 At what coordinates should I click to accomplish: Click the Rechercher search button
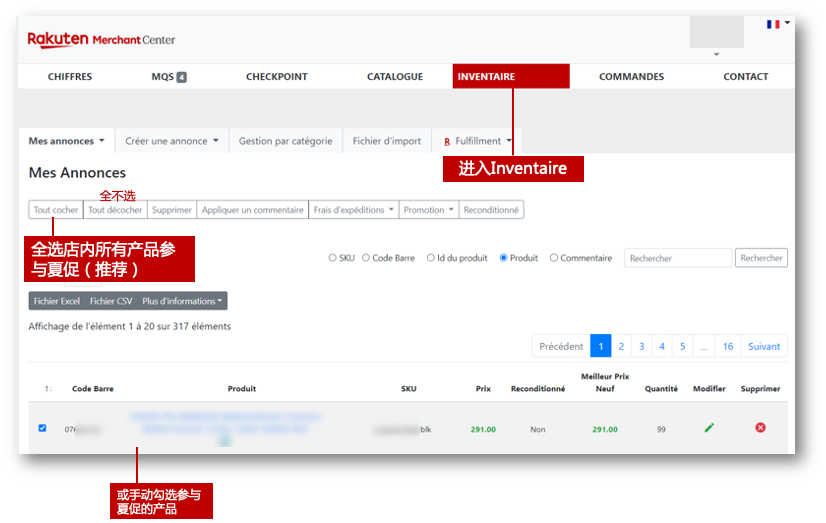click(761, 258)
